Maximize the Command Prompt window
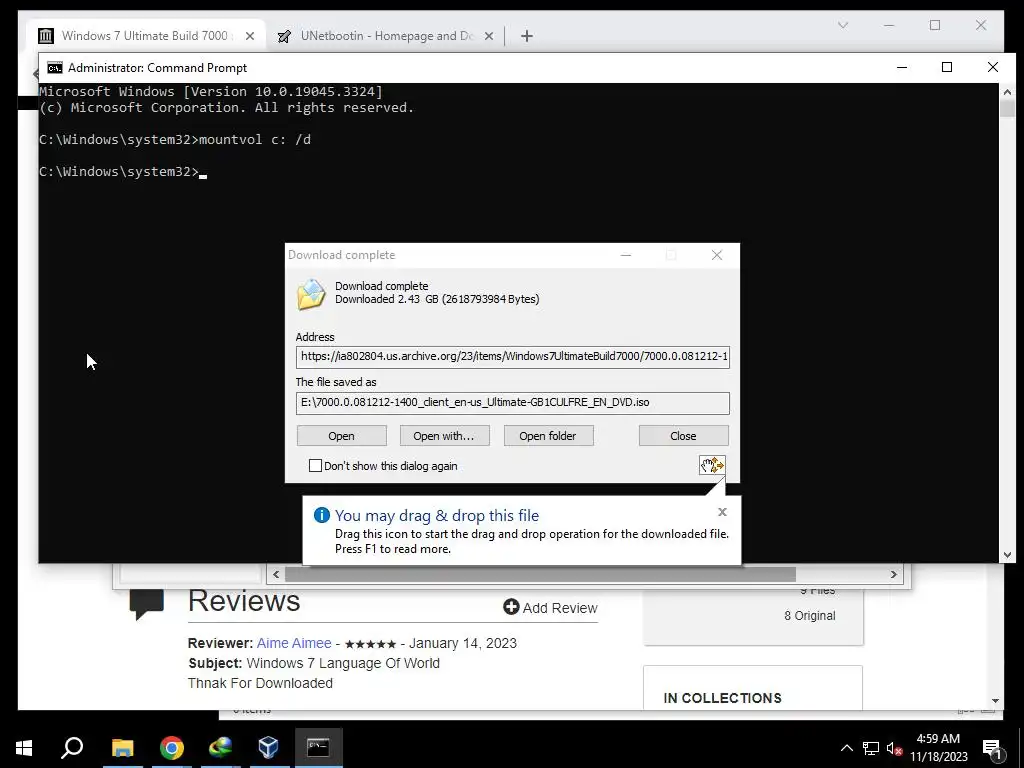This screenshot has height=768, width=1024. pyautogui.click(x=947, y=67)
